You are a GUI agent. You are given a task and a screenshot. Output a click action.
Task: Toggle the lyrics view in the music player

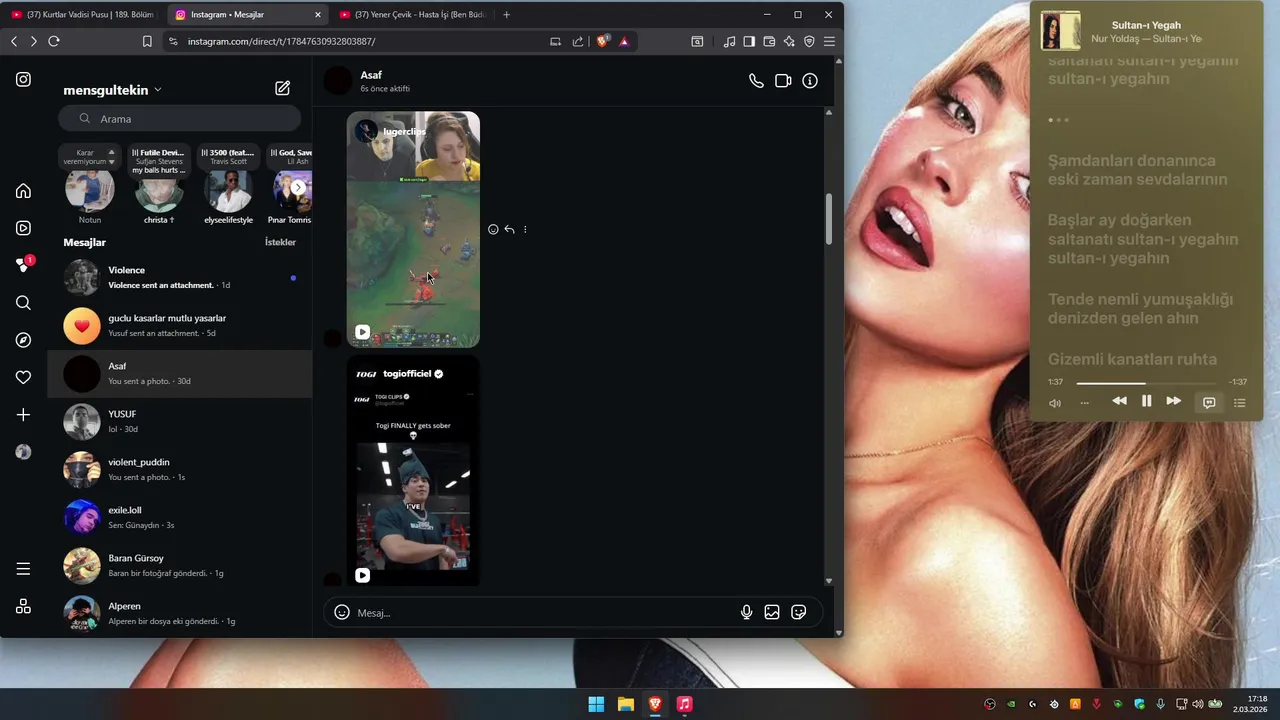[1209, 402]
